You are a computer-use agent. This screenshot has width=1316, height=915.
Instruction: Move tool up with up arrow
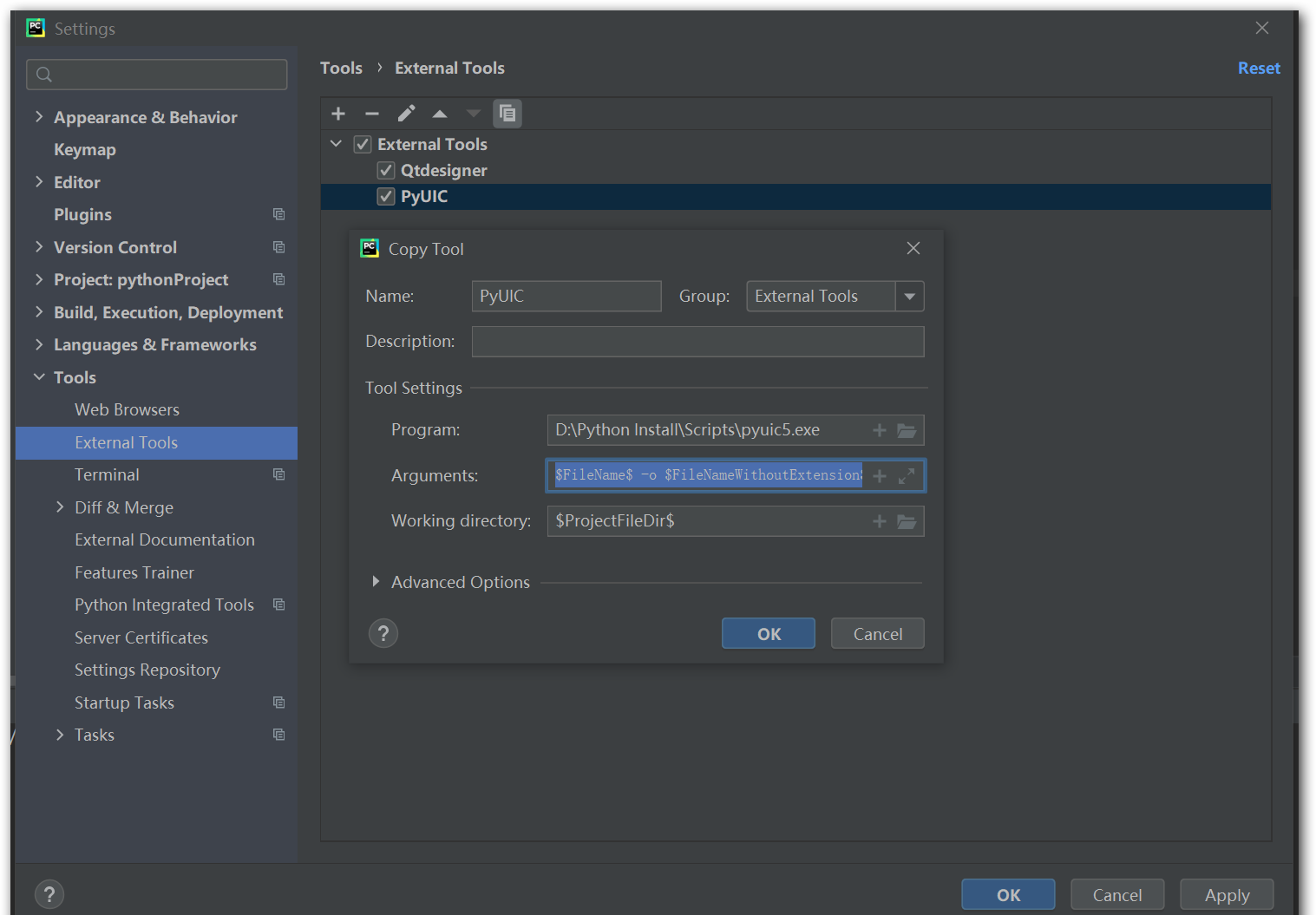coord(440,114)
